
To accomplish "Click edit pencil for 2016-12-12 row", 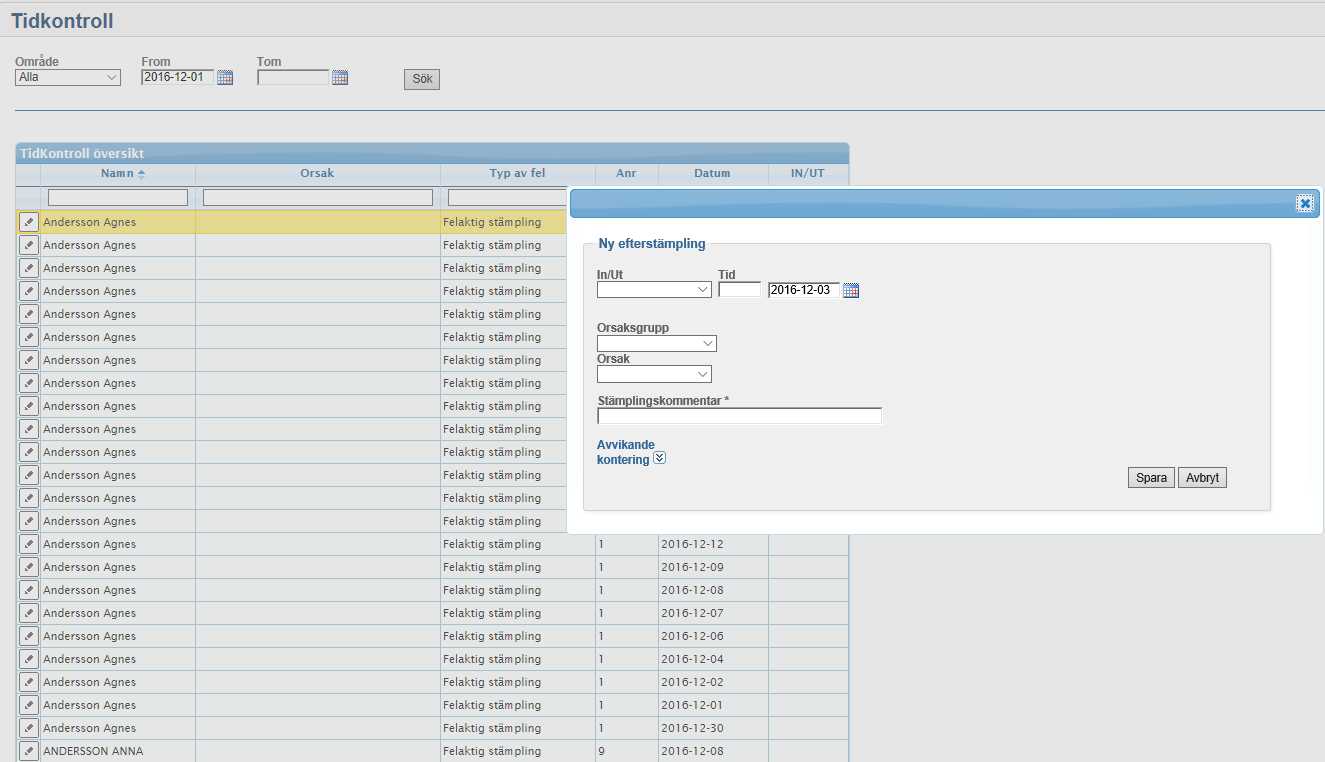I will (x=29, y=544).
